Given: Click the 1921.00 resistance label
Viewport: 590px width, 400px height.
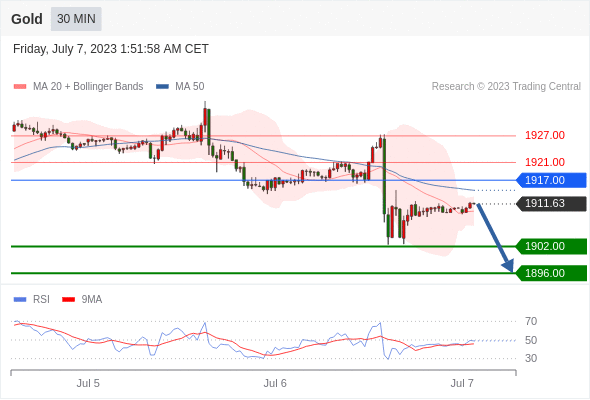Looking at the screenshot, I should coord(545,163).
